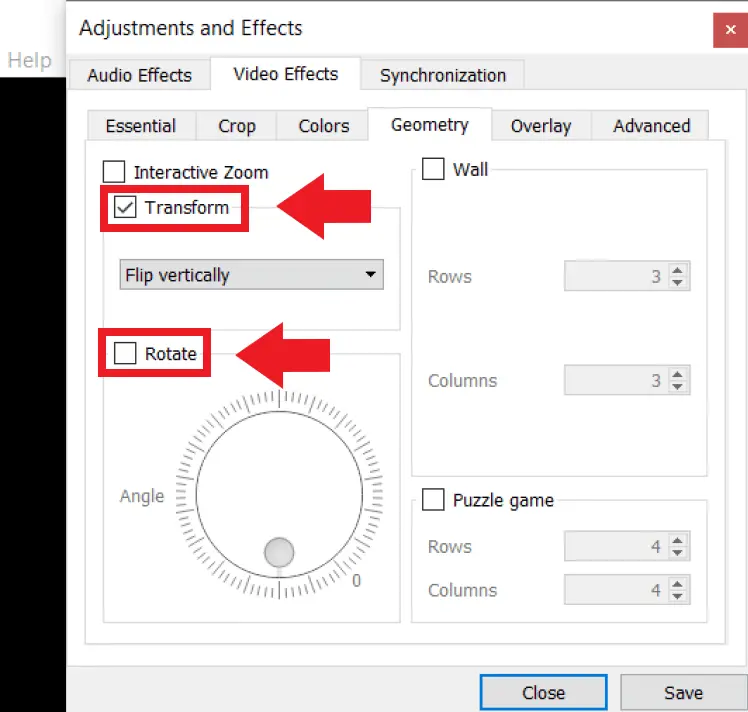Click the rotation Angle dial knob

click(x=279, y=552)
